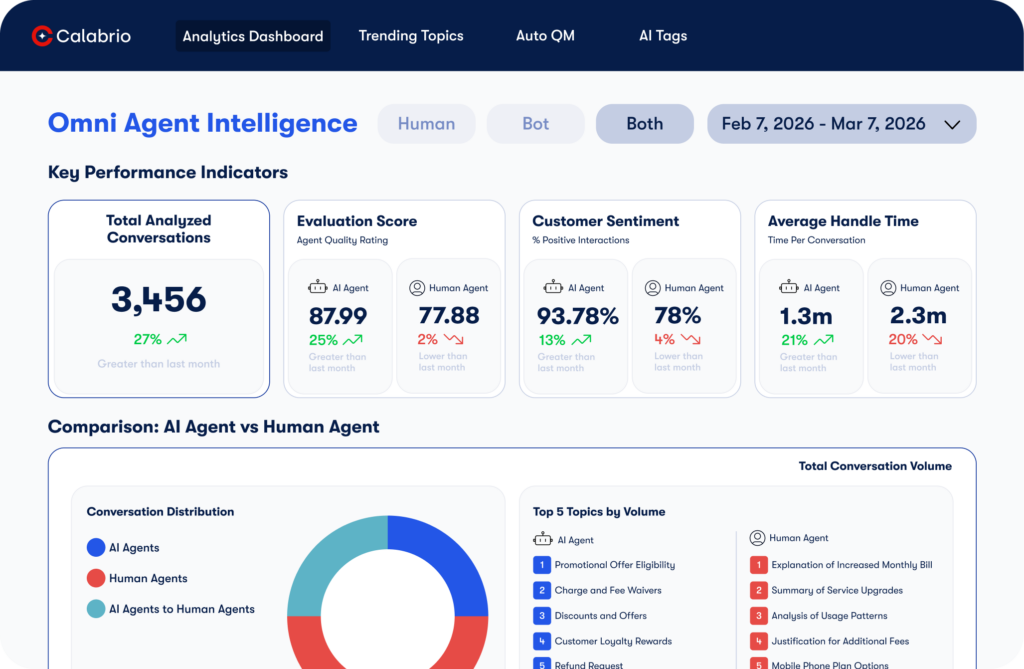1024x669 pixels.
Task: Click the 1.3m AI handle time
Action: coord(806,316)
